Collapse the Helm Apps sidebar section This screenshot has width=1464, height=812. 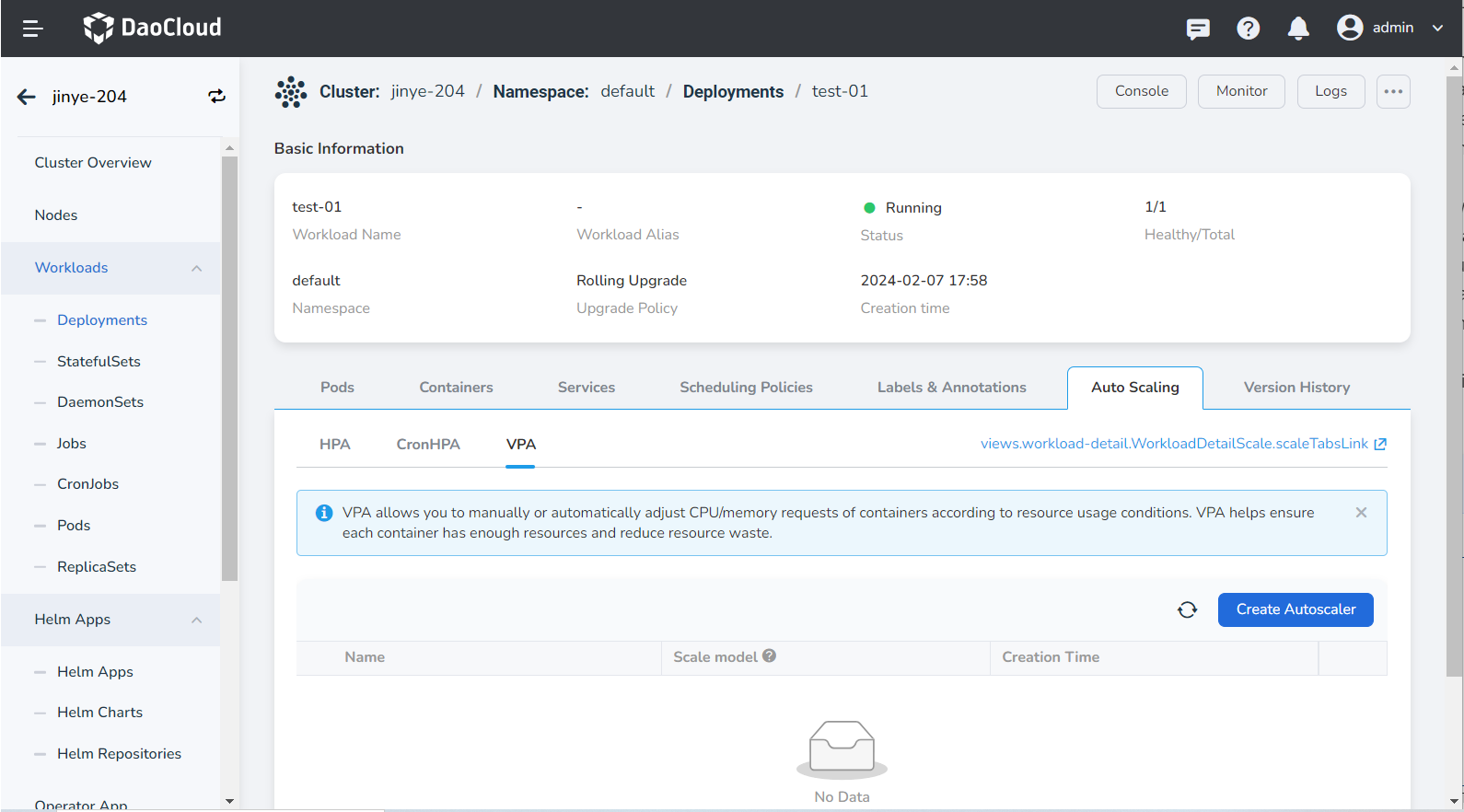196,620
